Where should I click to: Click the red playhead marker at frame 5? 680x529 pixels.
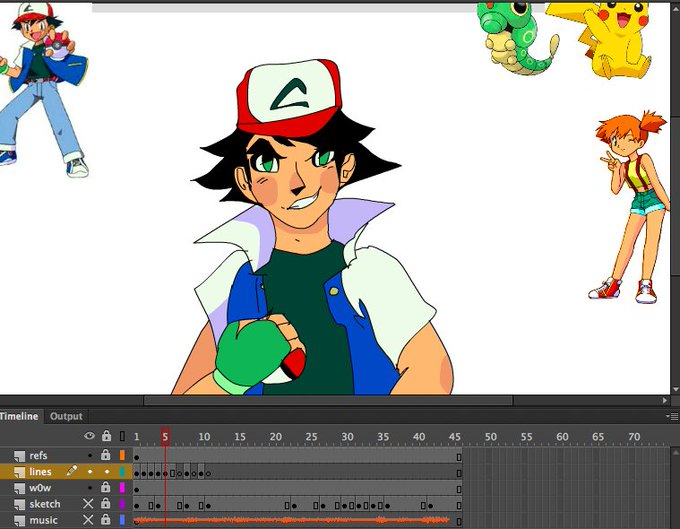point(165,436)
